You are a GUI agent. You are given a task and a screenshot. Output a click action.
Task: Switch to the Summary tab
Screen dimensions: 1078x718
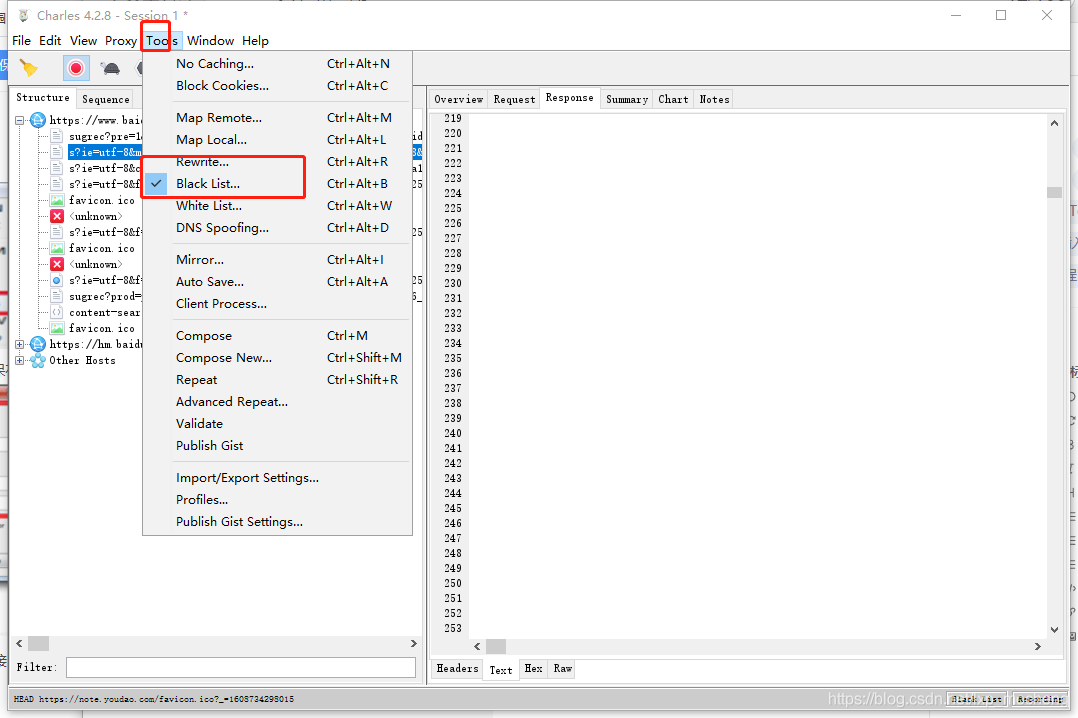[x=626, y=99]
